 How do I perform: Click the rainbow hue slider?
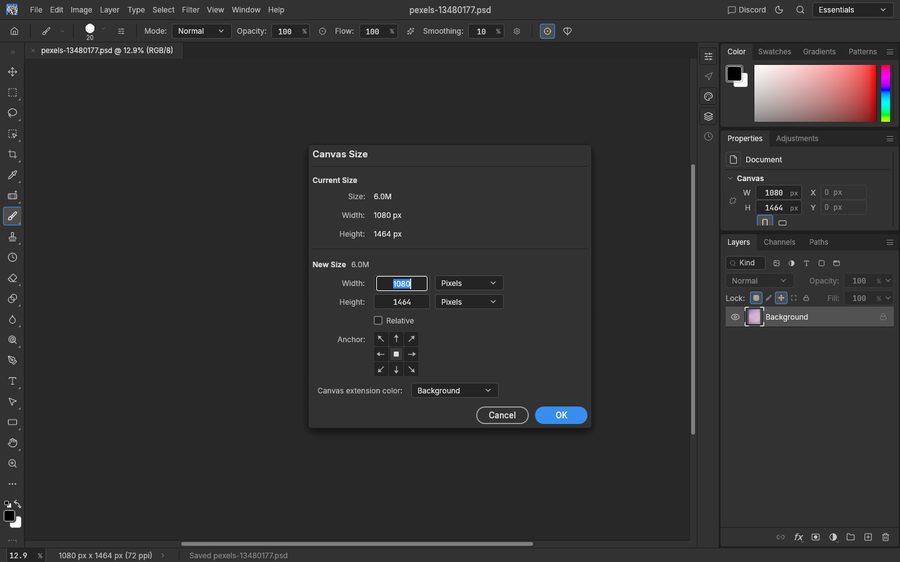click(886, 93)
